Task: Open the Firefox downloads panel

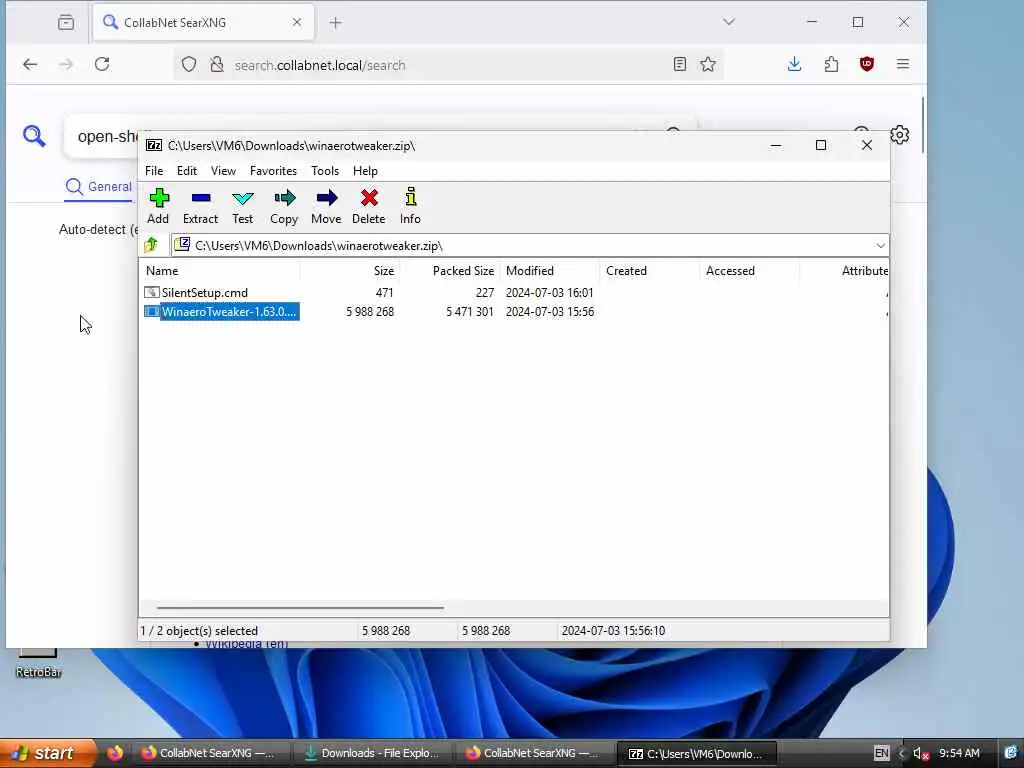Action: point(794,64)
